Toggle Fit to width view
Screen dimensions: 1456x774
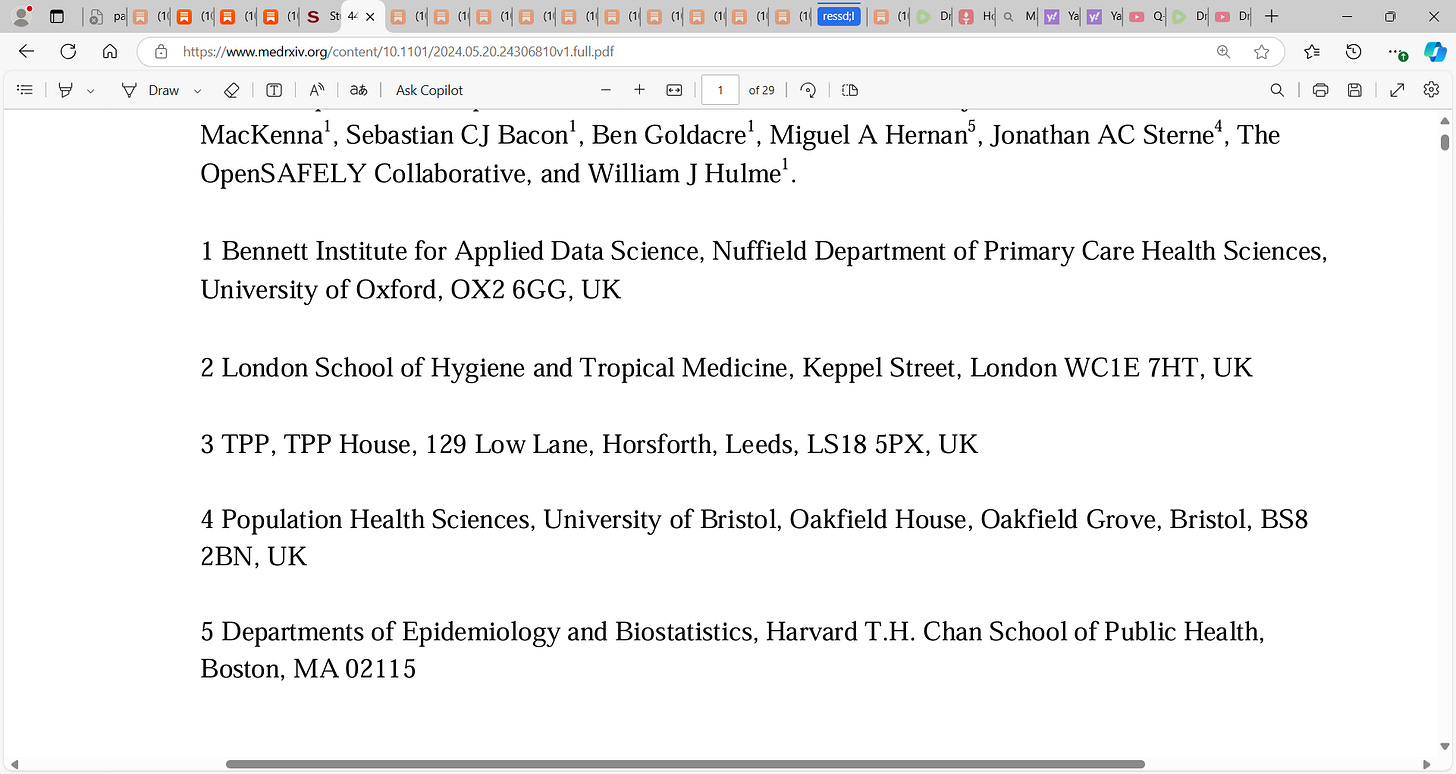pyautogui.click(x=675, y=90)
